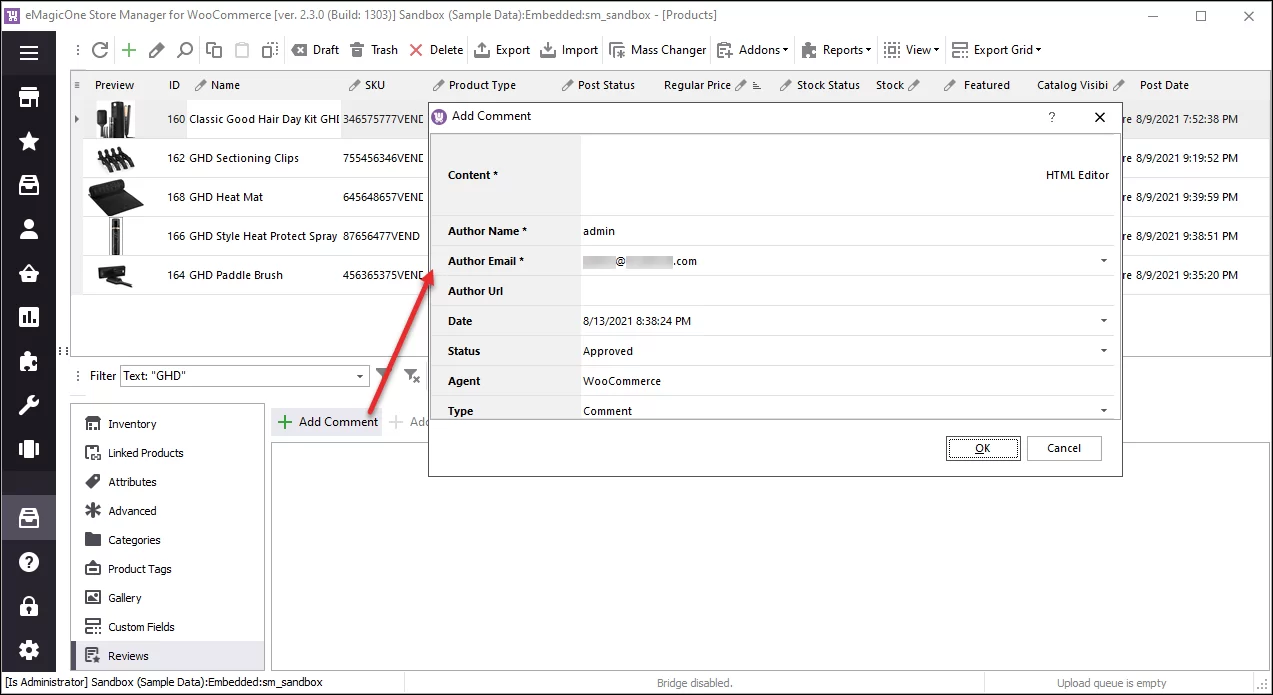1273x695 pixels.
Task: Open the HTML Editor for comment content
Action: (x=1077, y=174)
